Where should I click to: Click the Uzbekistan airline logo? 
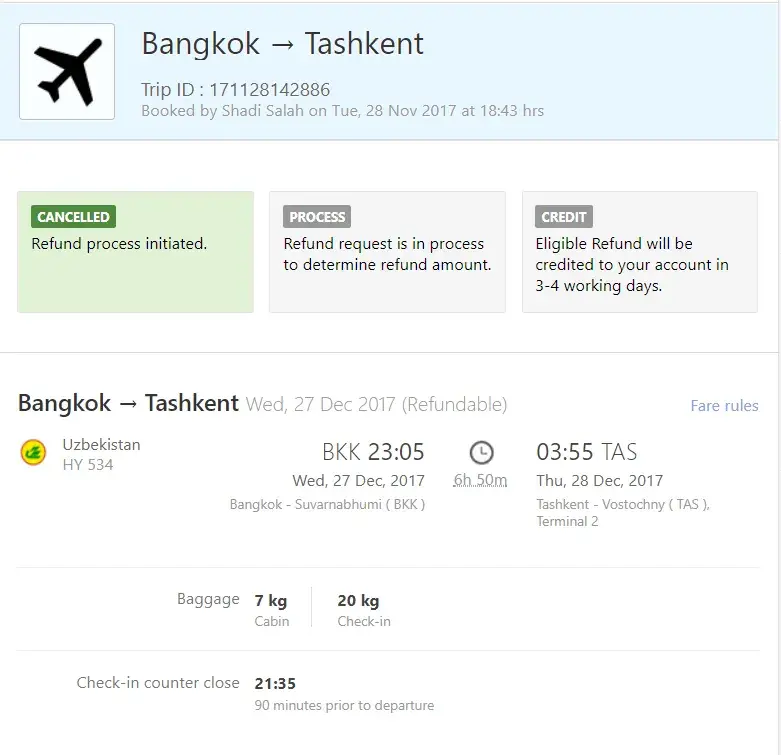pyautogui.click(x=33, y=453)
